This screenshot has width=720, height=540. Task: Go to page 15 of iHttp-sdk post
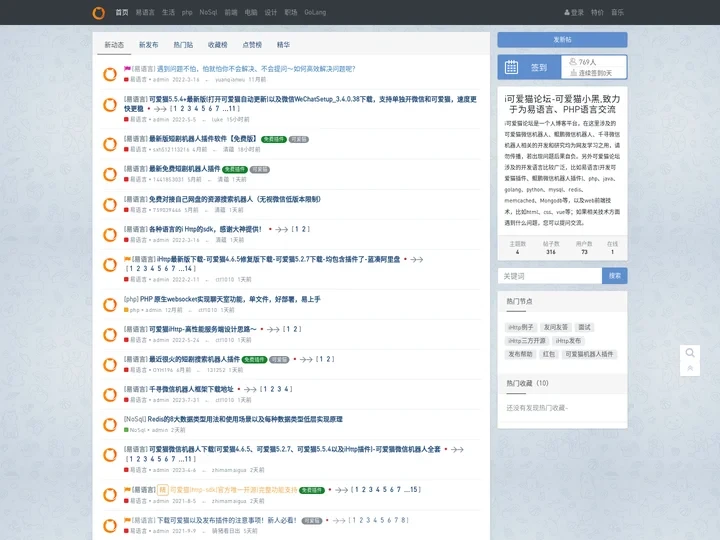click(x=412, y=490)
